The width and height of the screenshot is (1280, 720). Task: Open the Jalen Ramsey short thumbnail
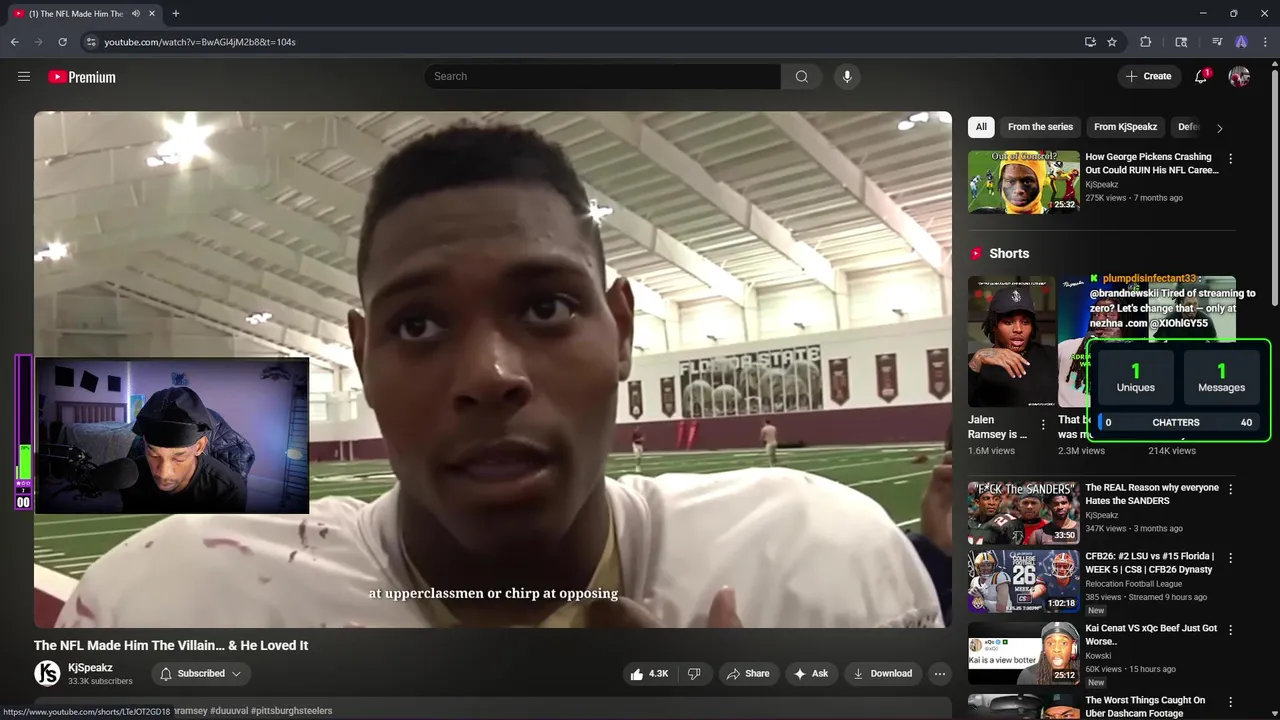point(1011,341)
